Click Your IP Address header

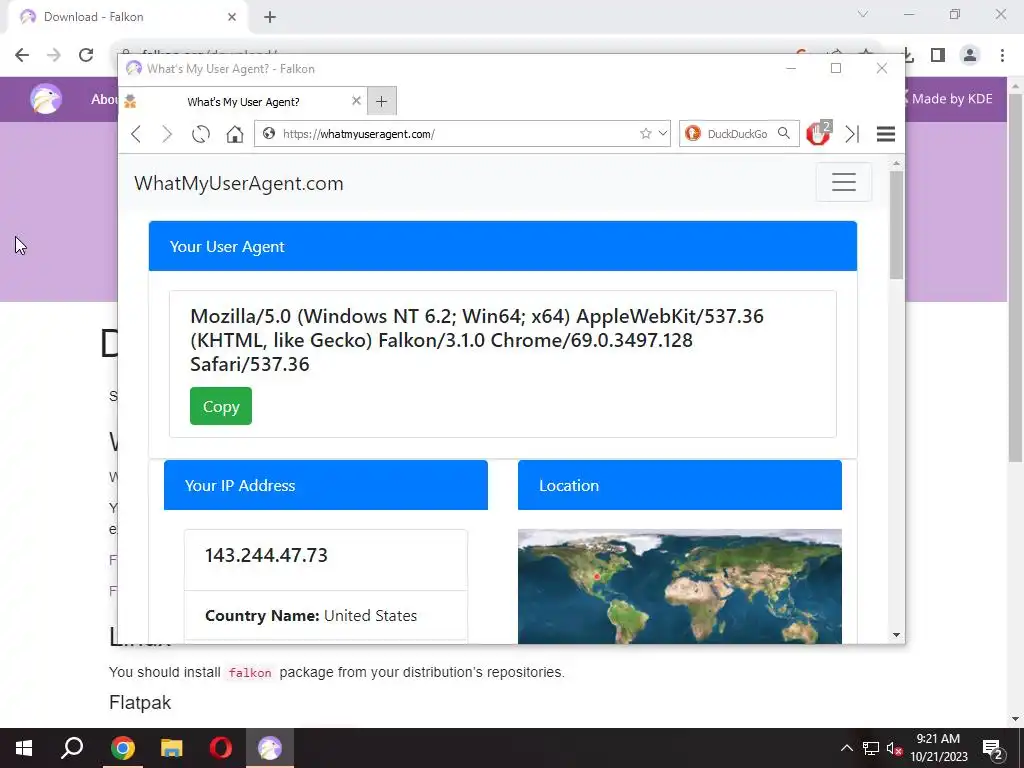(x=325, y=485)
